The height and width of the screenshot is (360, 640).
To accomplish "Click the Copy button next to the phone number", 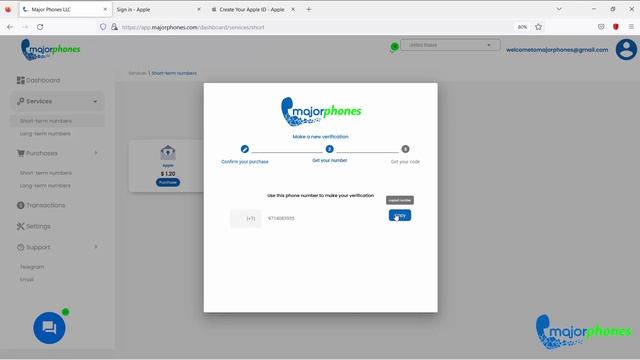I will [x=400, y=215].
